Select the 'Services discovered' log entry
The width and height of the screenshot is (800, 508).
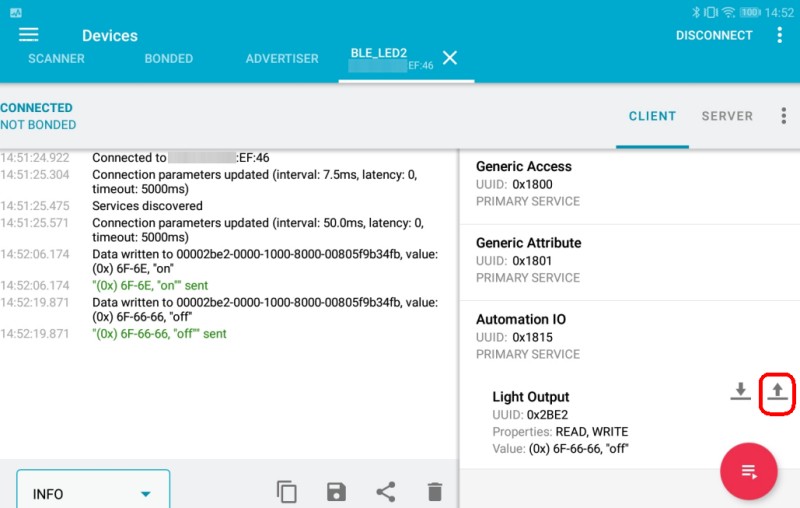147,206
